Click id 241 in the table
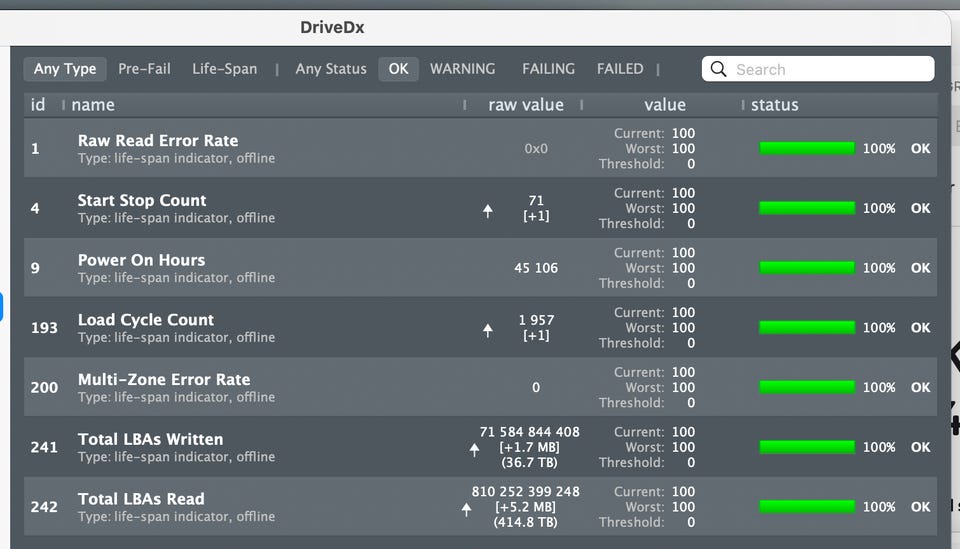Screen dimensions: 960x549 (x=44, y=447)
